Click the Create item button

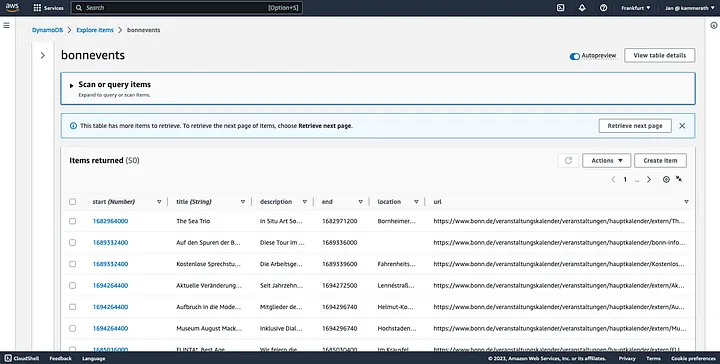(660, 161)
